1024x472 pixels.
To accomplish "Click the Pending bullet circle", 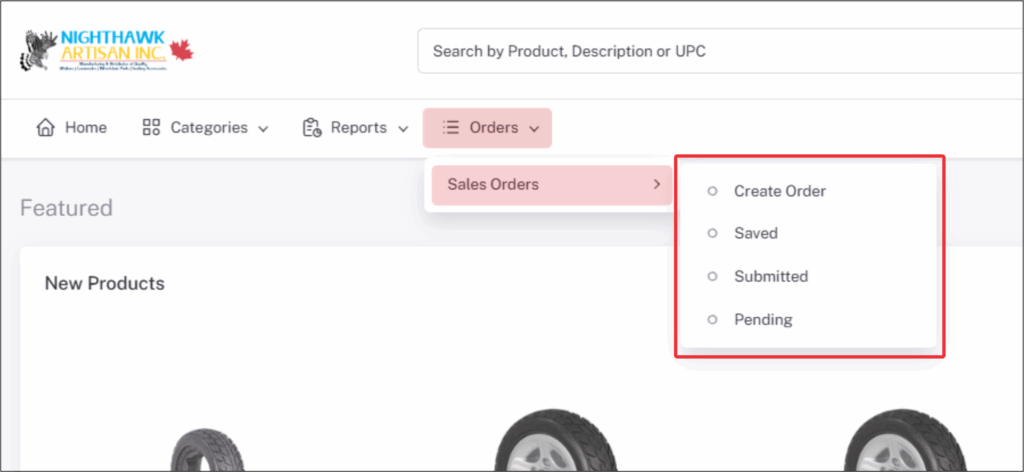I will point(712,320).
